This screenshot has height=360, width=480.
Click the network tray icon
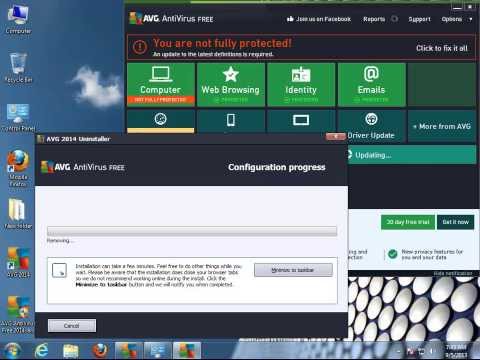[x=422, y=351]
